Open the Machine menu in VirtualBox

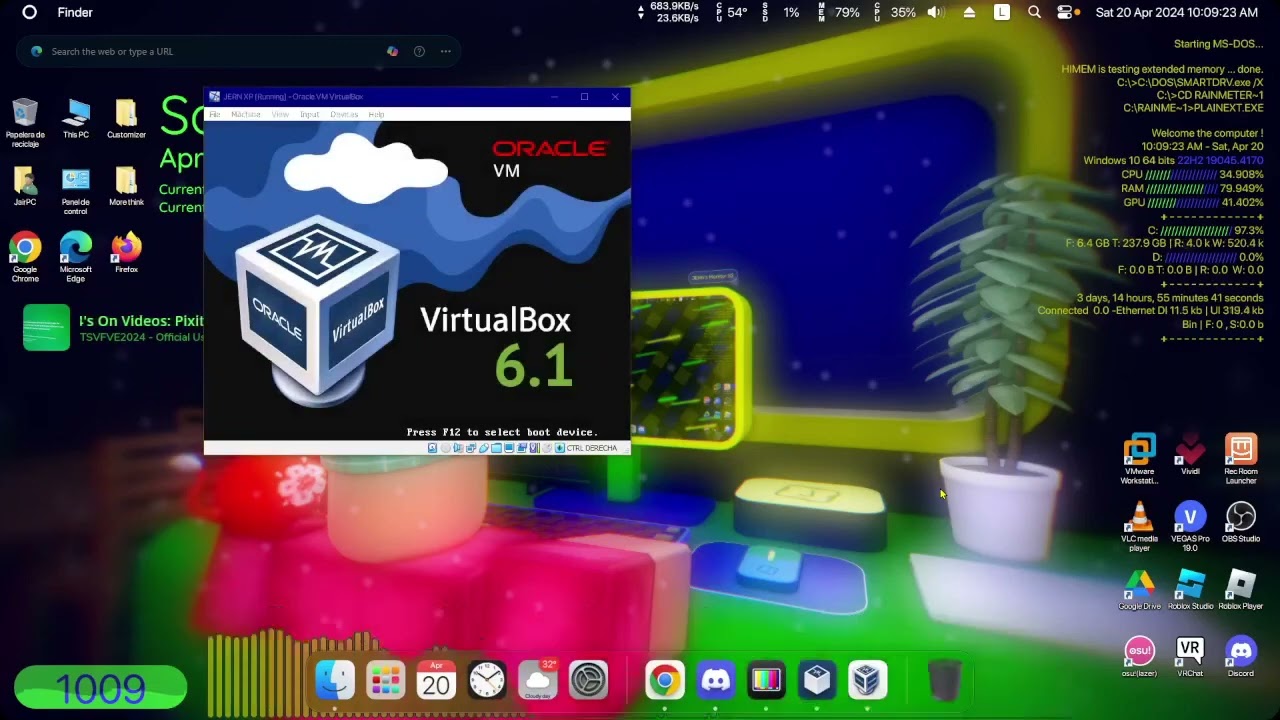coord(246,115)
